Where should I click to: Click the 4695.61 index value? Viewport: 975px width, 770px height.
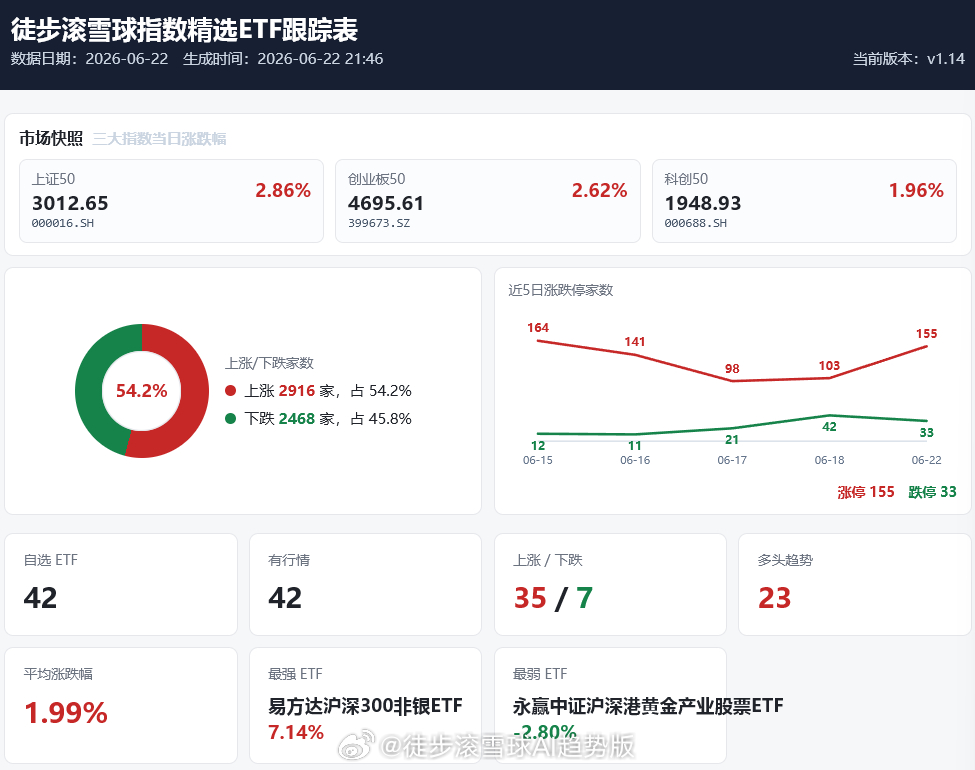(386, 203)
